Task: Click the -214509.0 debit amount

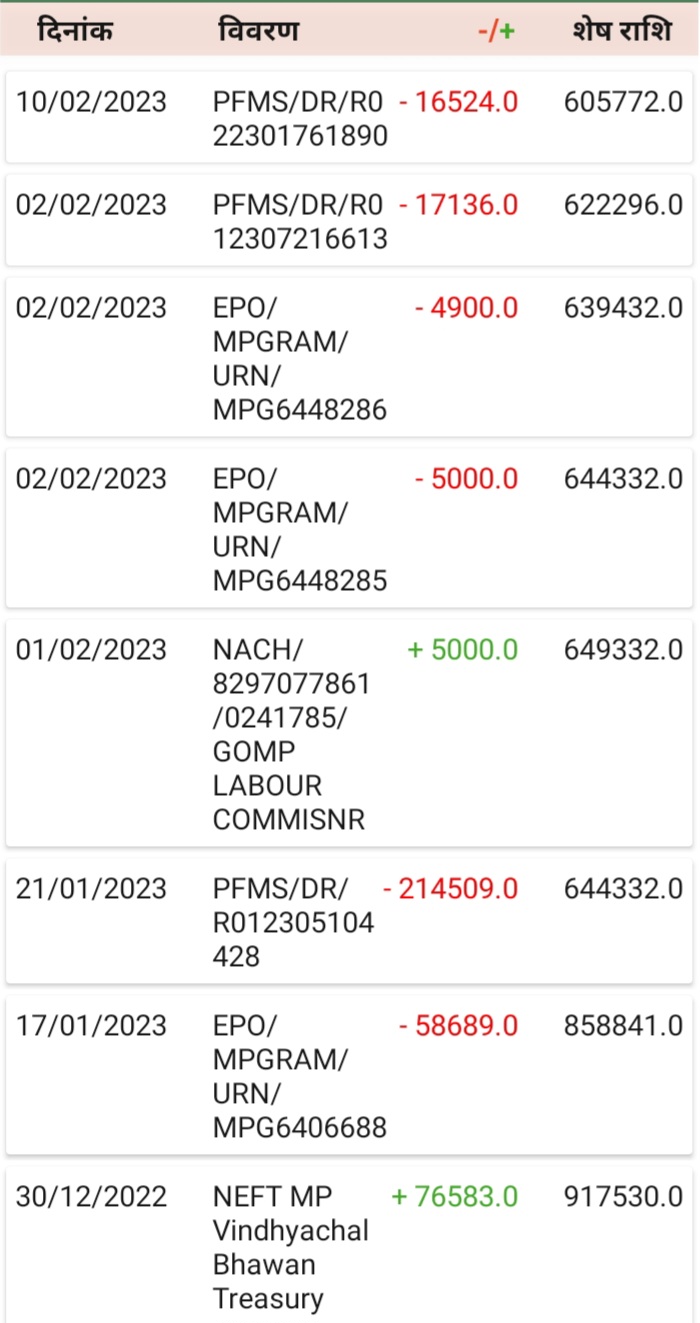Action: pos(450,888)
